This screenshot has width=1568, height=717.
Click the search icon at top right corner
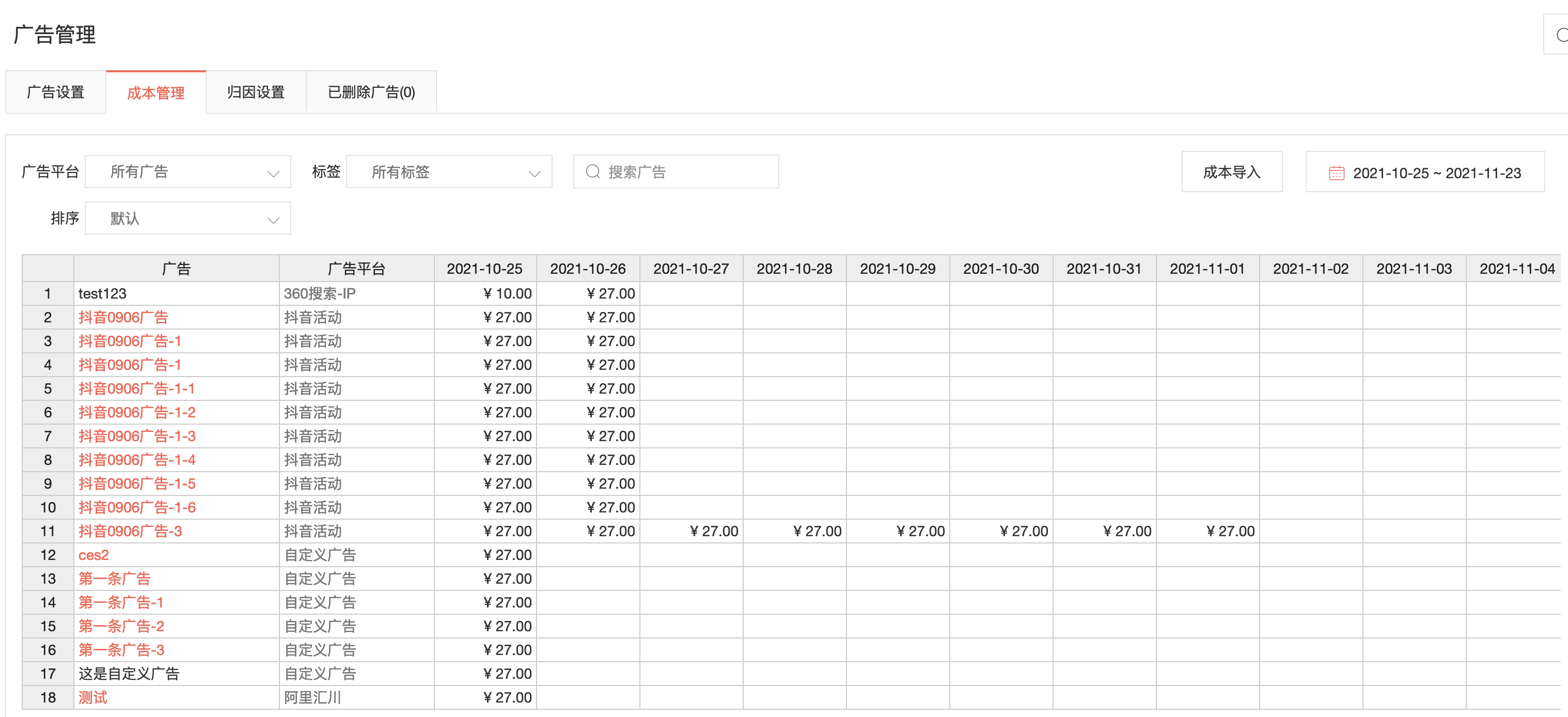tap(1561, 35)
